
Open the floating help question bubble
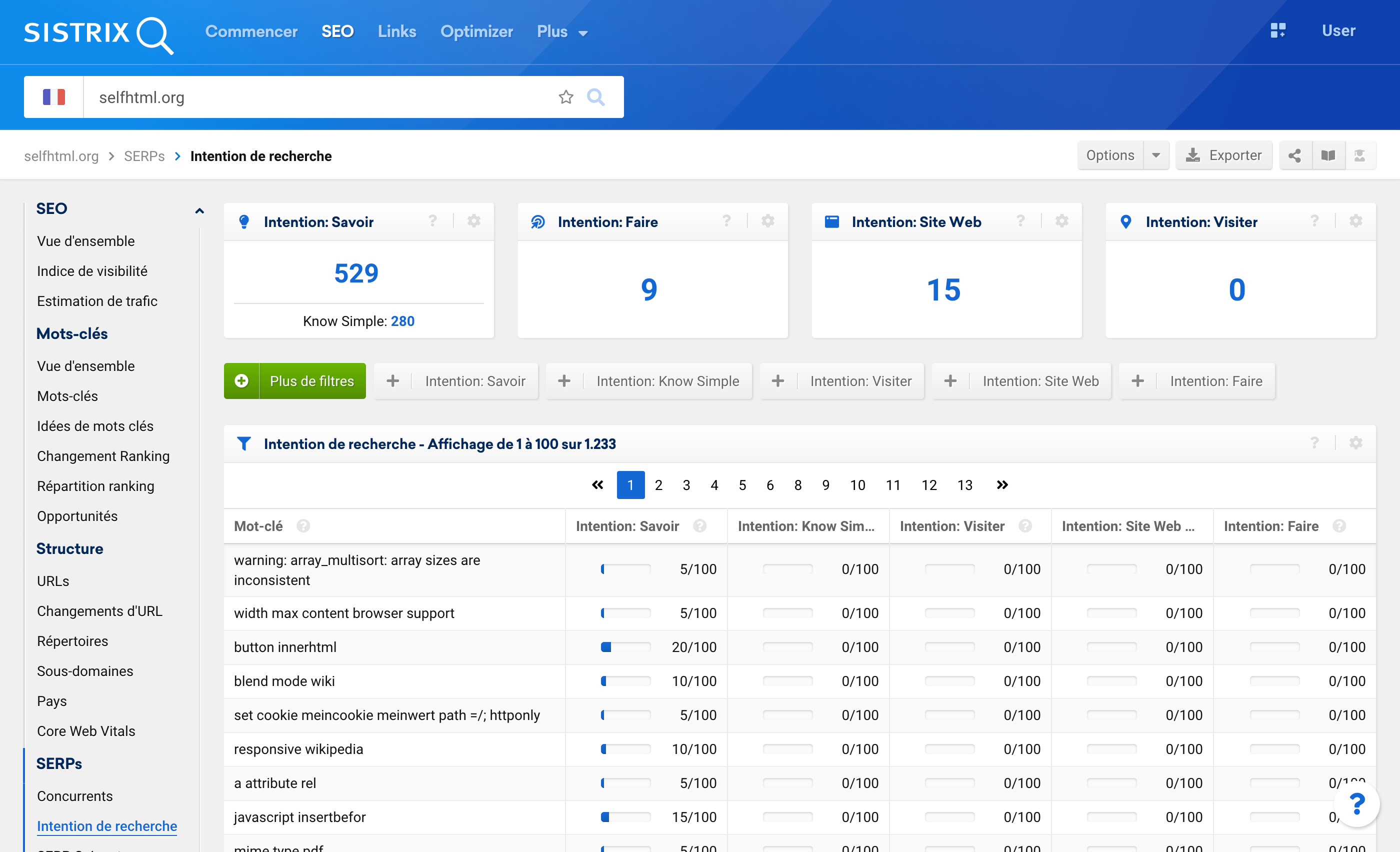1357,804
